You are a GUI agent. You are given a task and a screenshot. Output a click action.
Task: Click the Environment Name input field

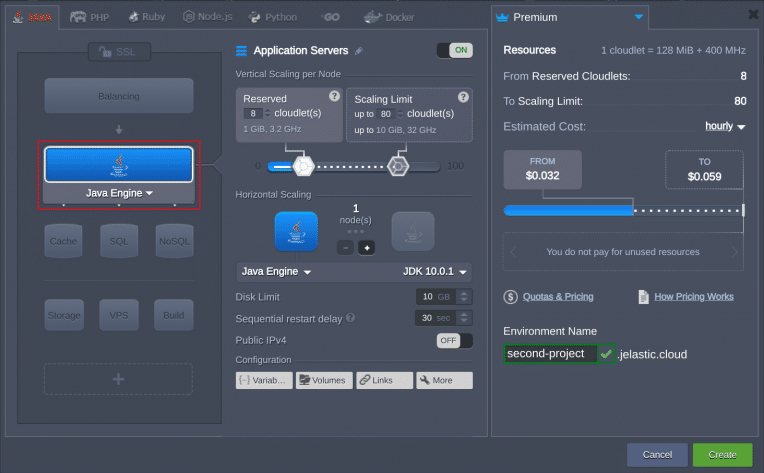549,354
